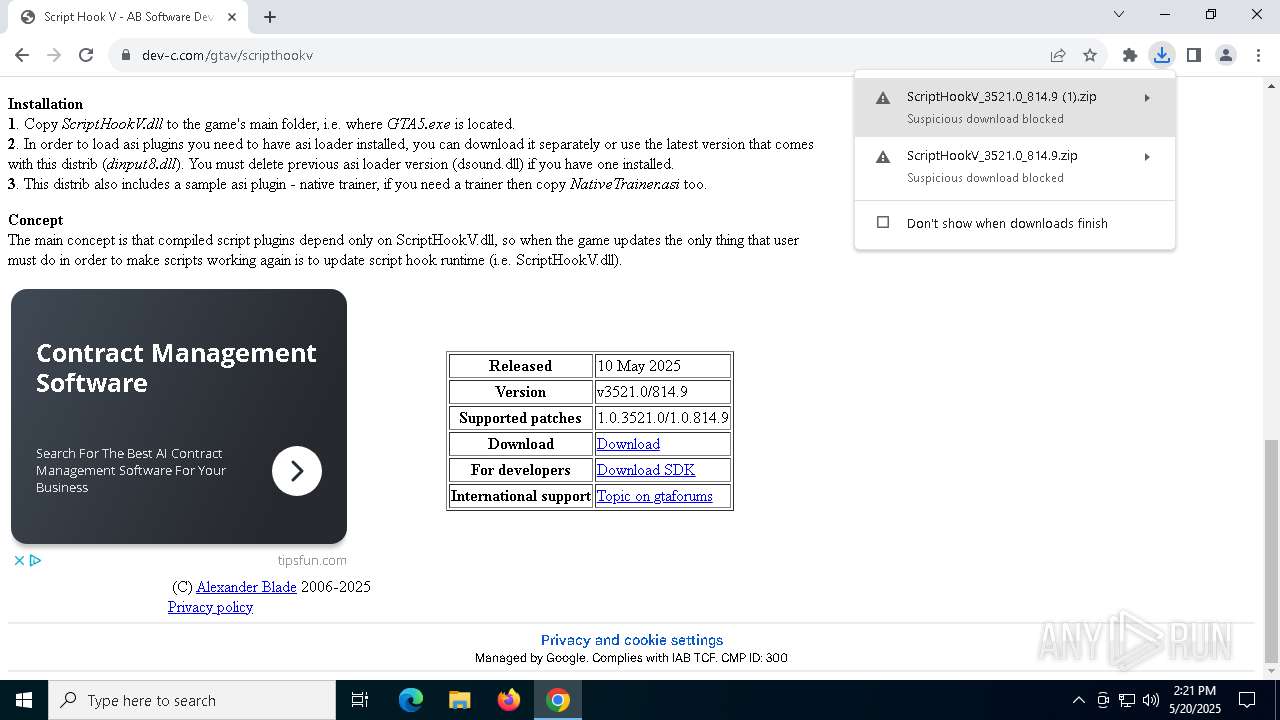Viewport: 1280px width, 720px height.
Task: Open Topic on gtaforums link
Action: (655, 496)
